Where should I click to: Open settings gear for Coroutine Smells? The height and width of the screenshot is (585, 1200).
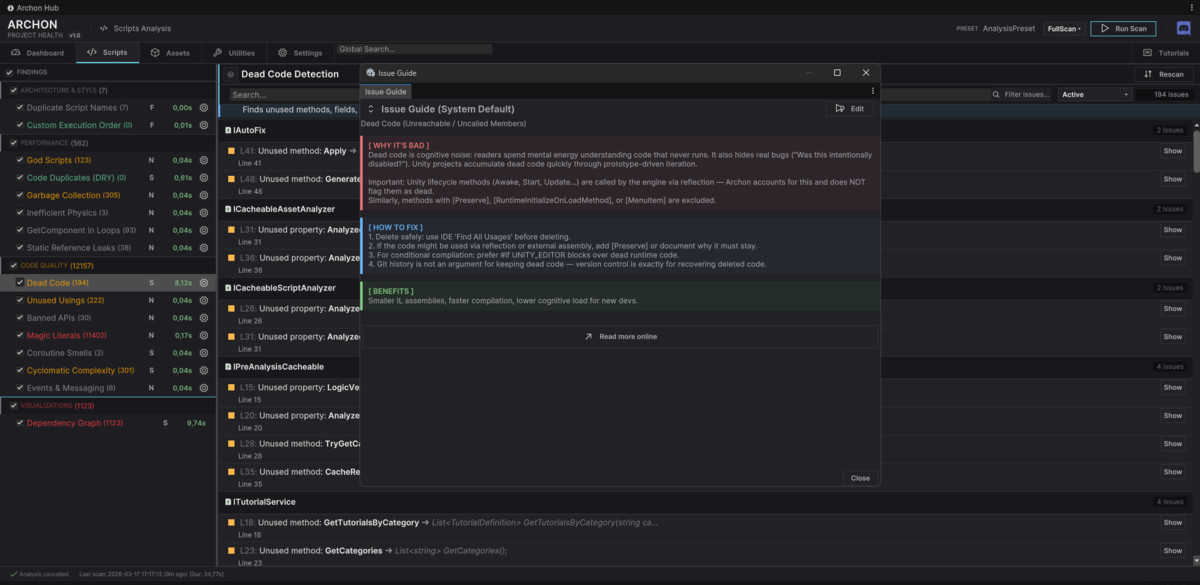[x=203, y=353]
